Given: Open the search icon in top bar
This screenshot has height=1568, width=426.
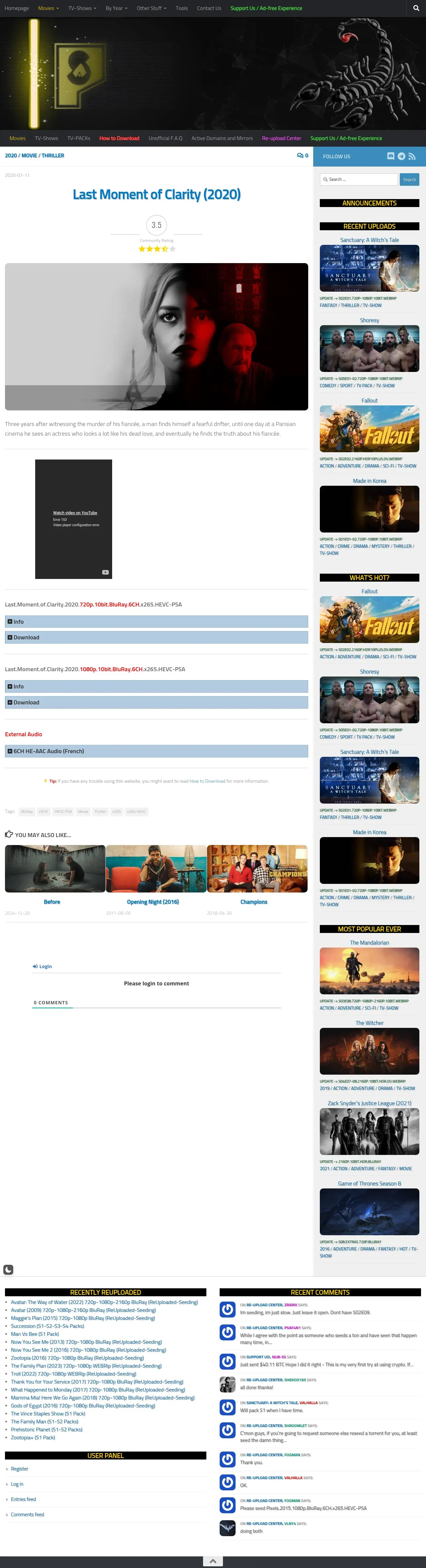Looking at the screenshot, I should 416,9.
